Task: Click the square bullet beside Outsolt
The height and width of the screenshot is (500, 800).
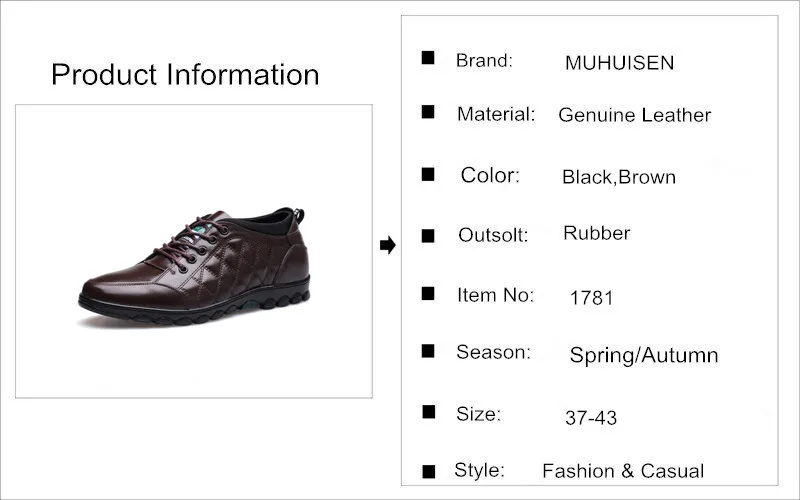Action: (428, 236)
